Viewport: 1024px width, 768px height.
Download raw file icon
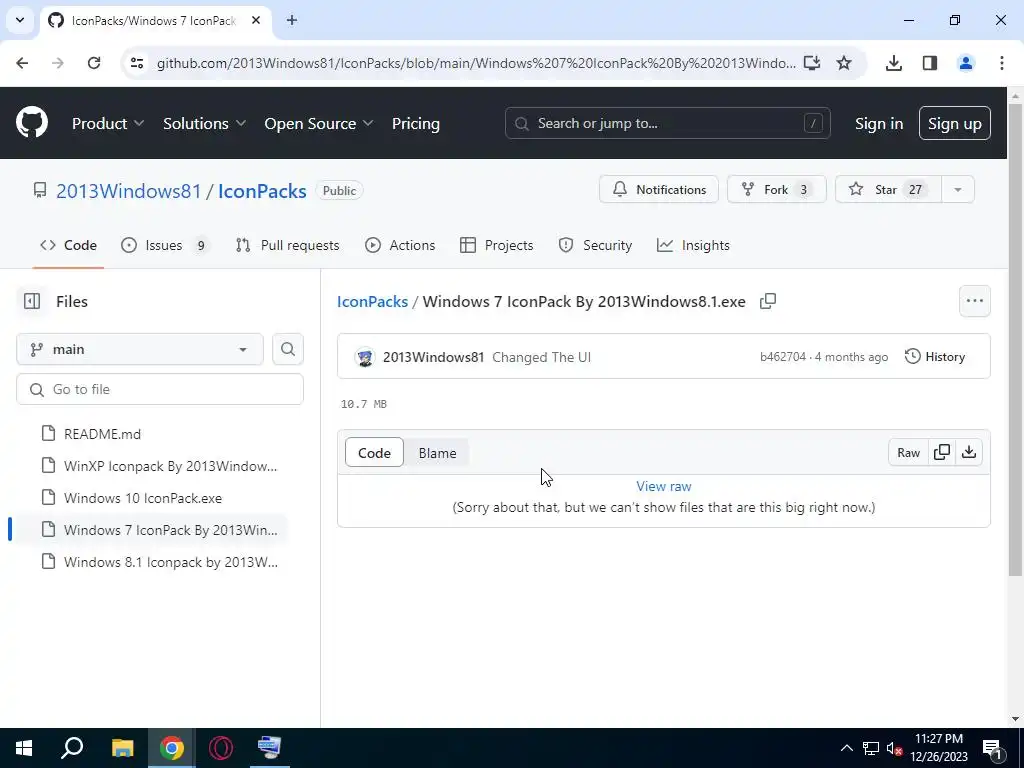point(969,452)
